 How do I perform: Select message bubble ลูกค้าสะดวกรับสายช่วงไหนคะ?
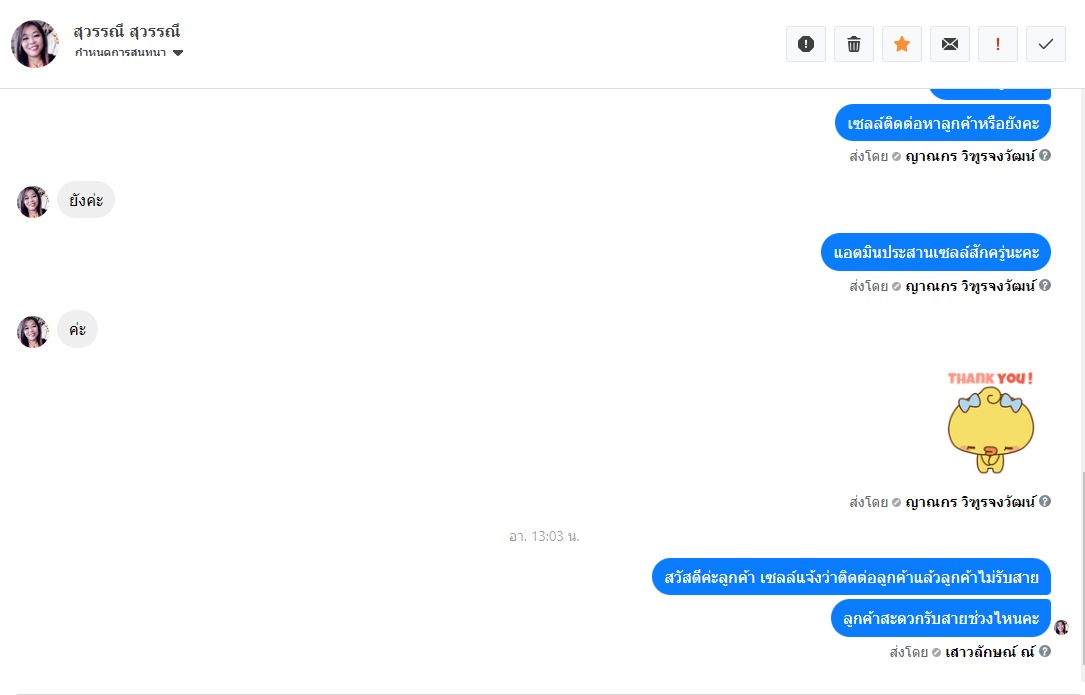point(941,618)
